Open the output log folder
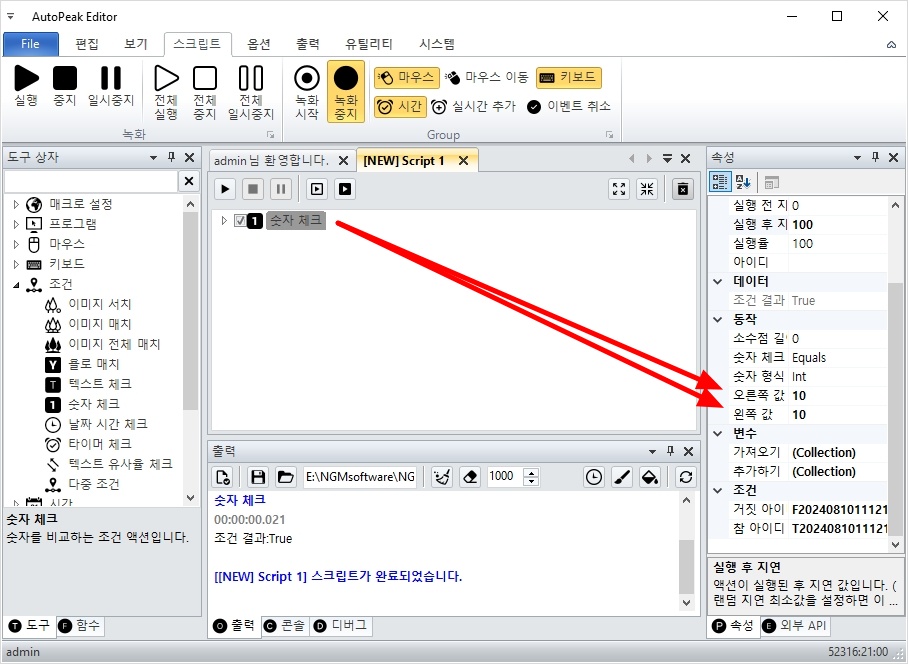Viewport: 908px width, 664px height. click(x=285, y=477)
